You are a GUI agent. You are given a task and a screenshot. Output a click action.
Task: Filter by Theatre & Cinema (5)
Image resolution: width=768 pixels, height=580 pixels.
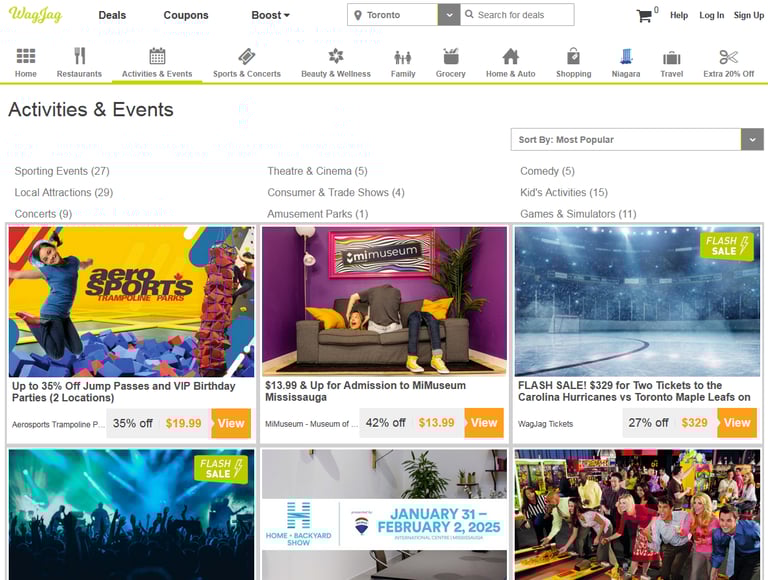coord(317,171)
